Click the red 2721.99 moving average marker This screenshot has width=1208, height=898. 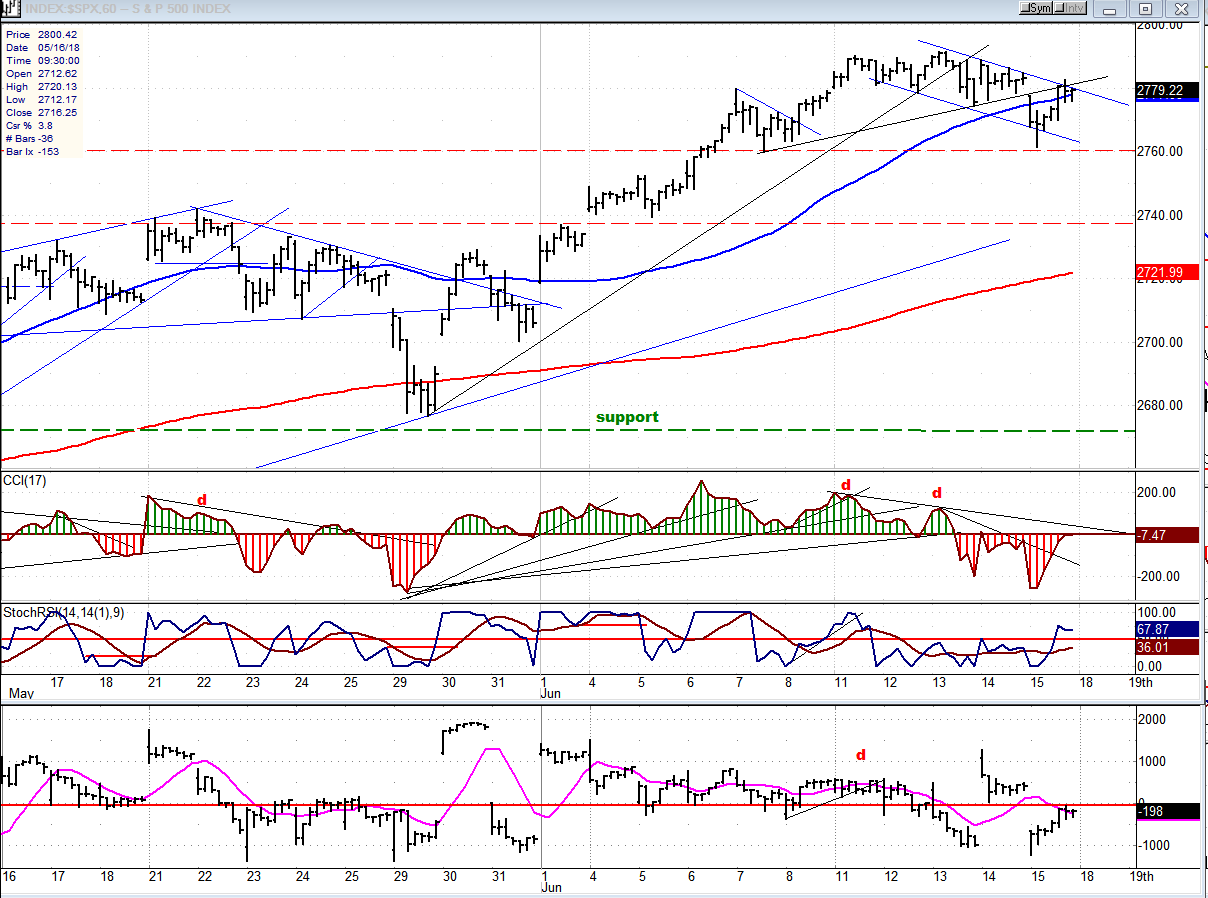1160,272
